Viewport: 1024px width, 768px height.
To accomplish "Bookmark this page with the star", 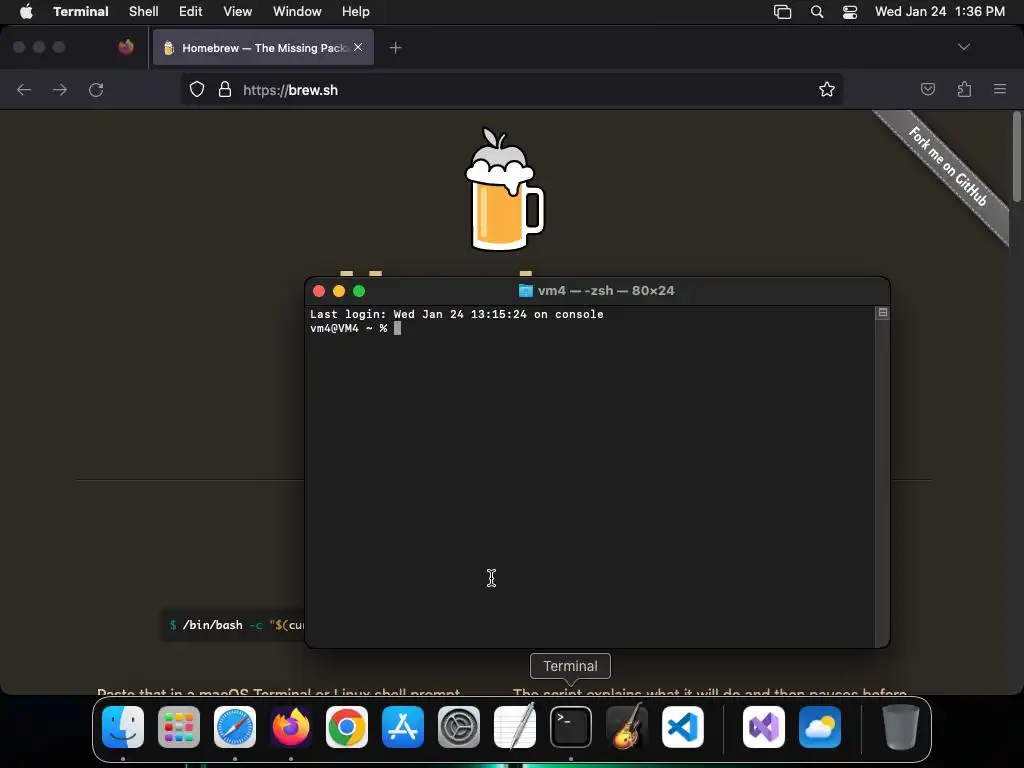I will click(x=827, y=89).
